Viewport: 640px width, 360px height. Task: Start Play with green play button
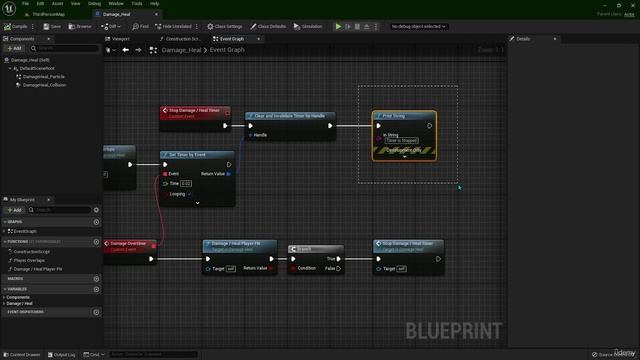[x=338, y=27]
